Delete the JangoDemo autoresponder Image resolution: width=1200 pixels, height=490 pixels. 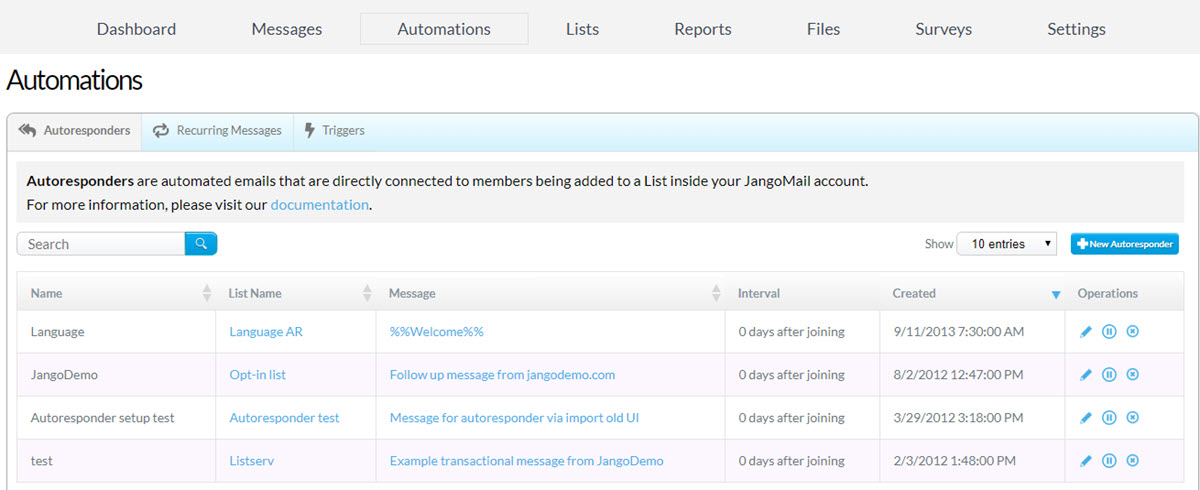1132,375
